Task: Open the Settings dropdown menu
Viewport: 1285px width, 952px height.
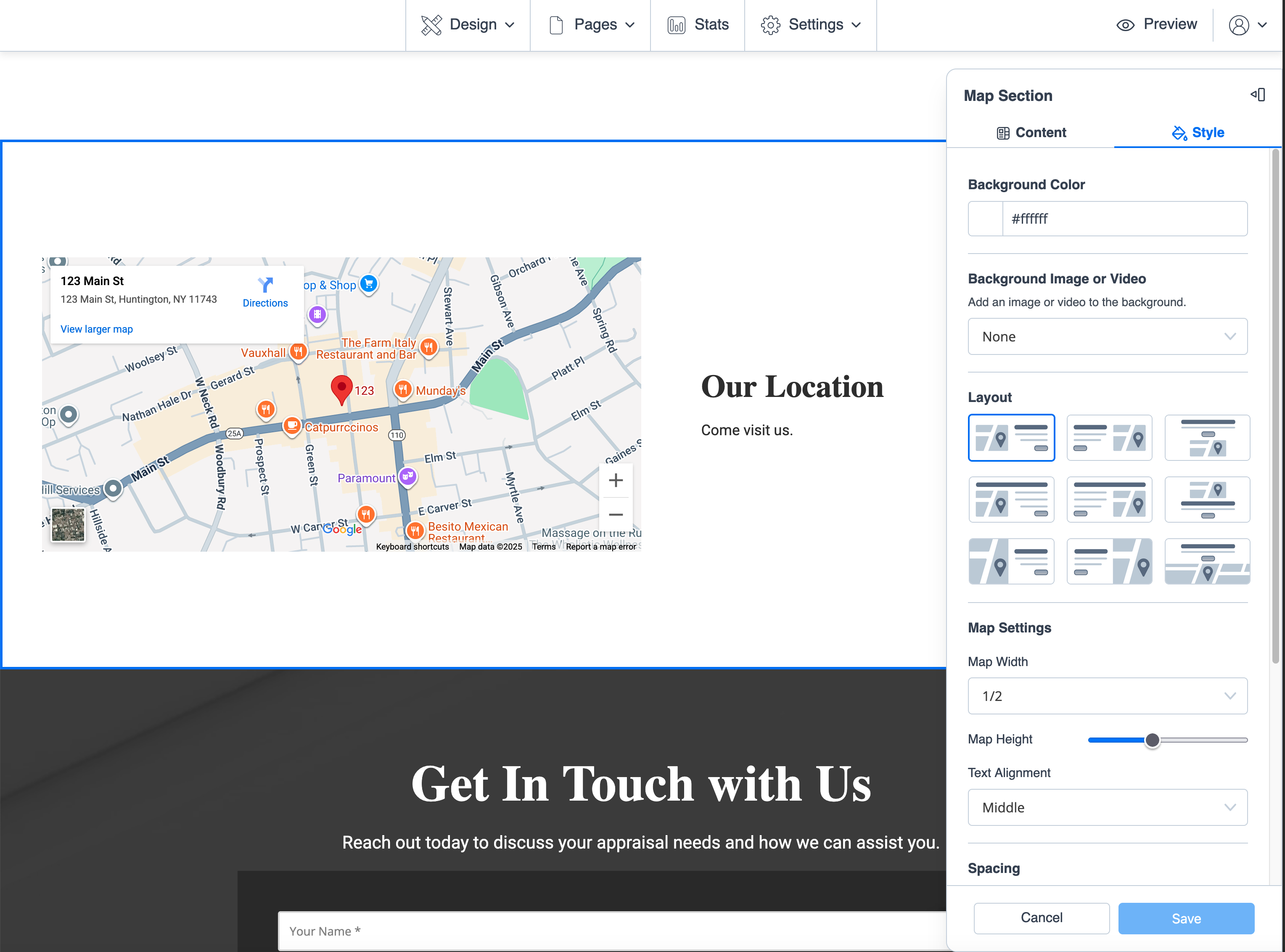Action: tap(811, 25)
